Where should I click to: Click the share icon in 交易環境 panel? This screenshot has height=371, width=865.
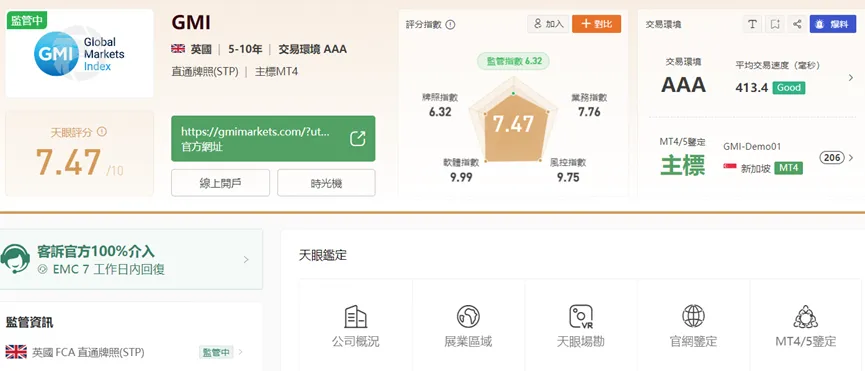coord(797,24)
